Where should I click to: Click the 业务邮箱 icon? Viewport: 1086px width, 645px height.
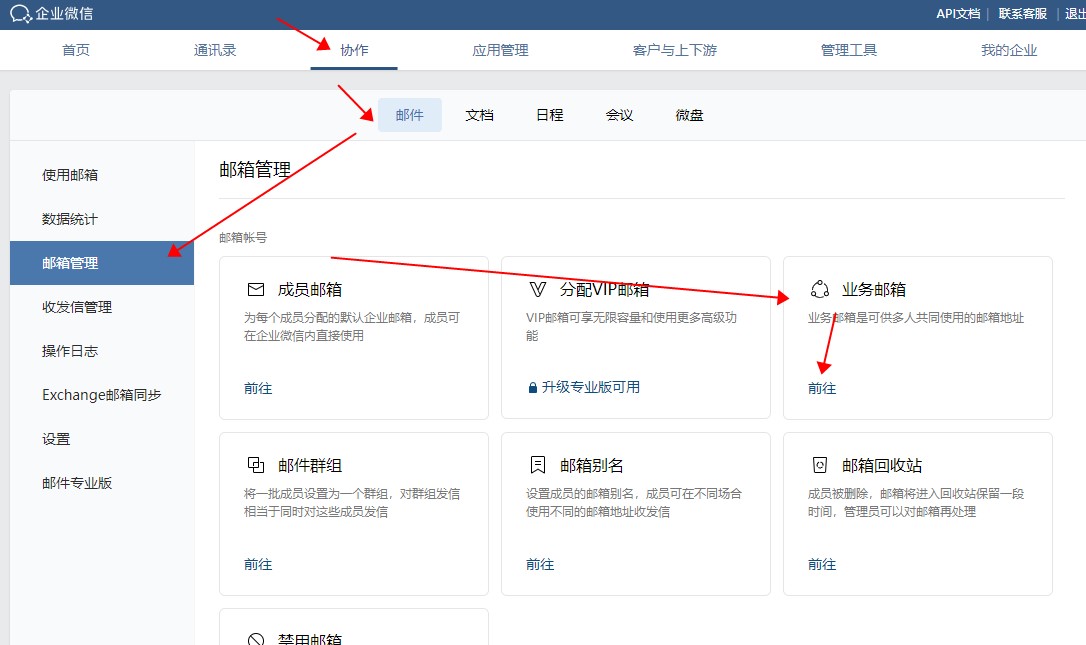tap(820, 290)
